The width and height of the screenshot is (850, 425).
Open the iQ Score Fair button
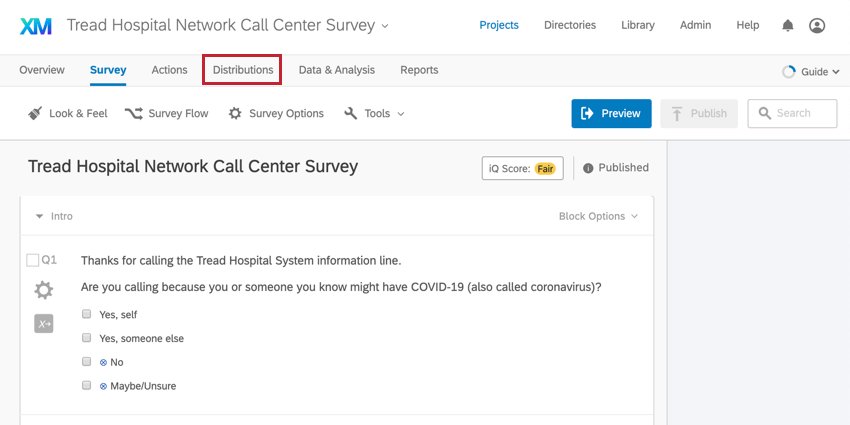[523, 168]
